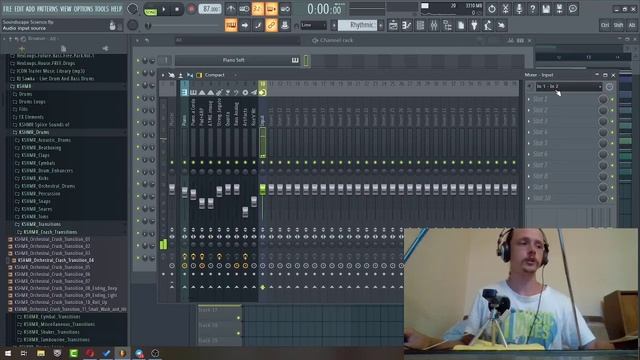Viewport: 640px width, 360px height.
Task: Open File Explorer from the taskbar
Action: 41,353
